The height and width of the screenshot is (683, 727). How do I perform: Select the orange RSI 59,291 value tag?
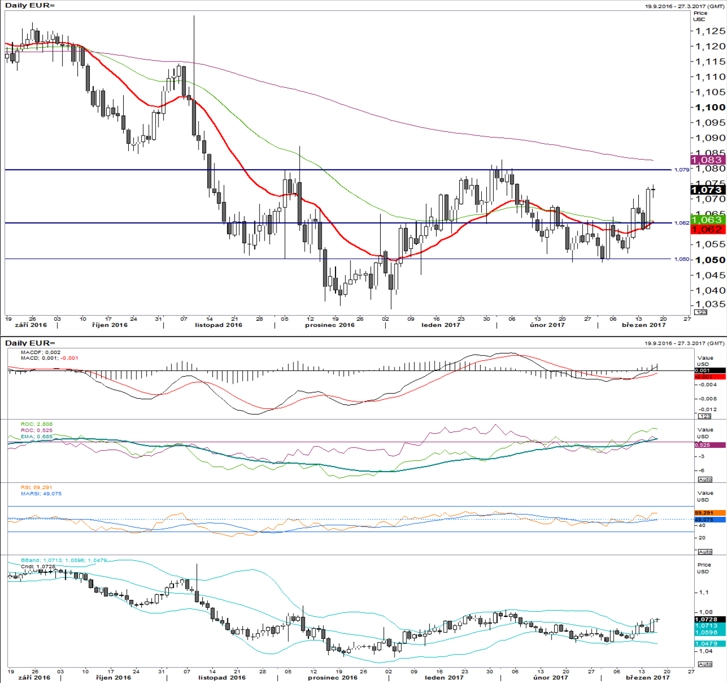pos(709,513)
